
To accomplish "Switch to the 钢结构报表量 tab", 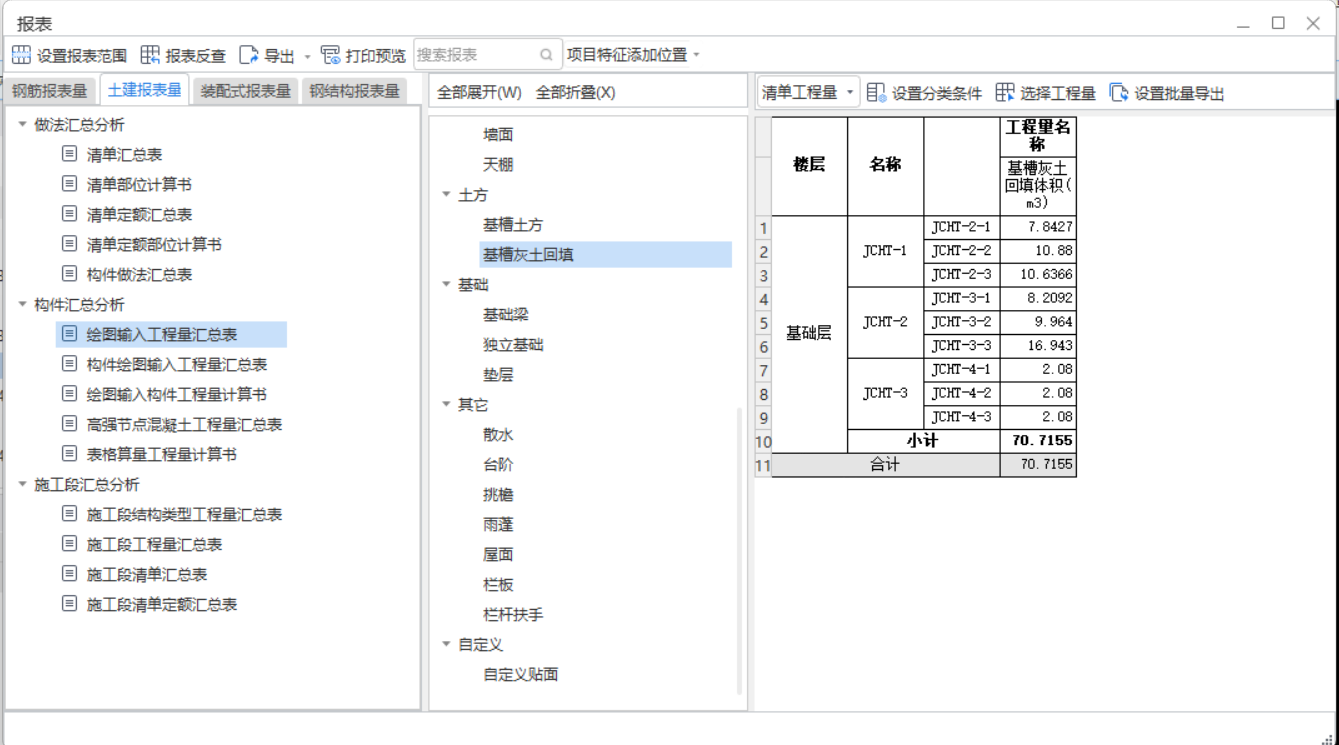I will click(354, 91).
